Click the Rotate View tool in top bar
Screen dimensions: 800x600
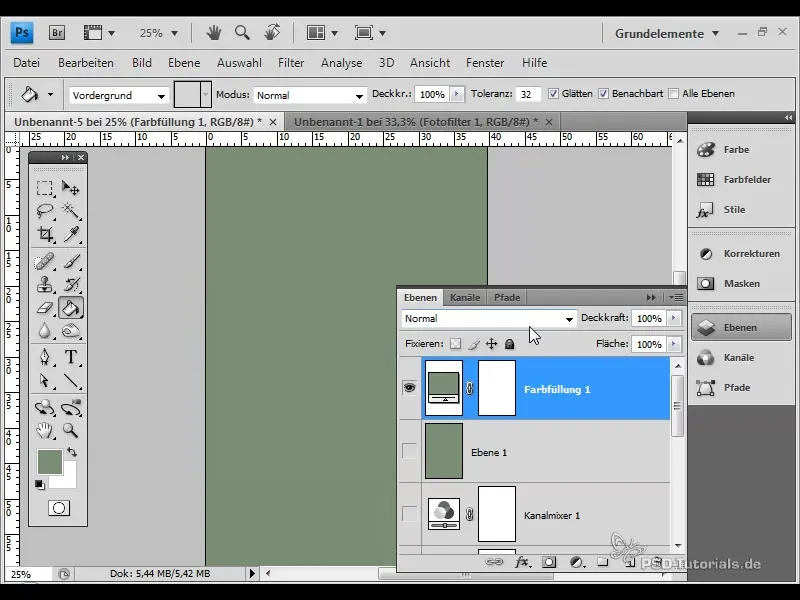pos(272,33)
